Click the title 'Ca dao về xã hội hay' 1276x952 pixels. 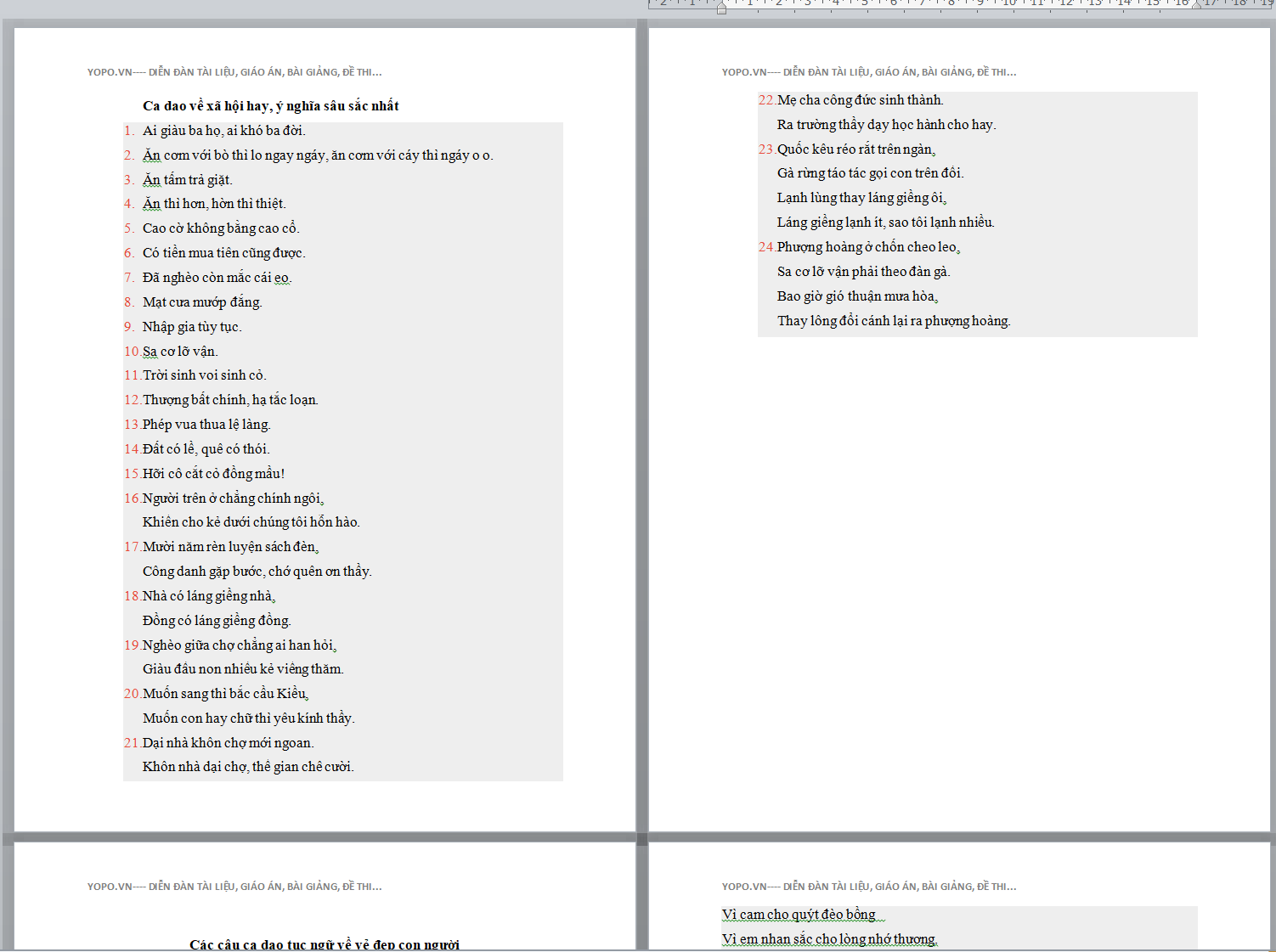click(x=270, y=106)
